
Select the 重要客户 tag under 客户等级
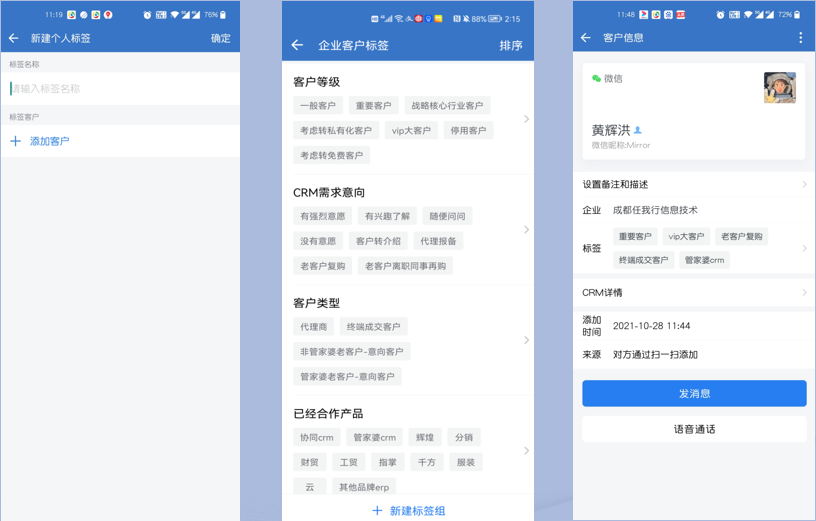373,106
